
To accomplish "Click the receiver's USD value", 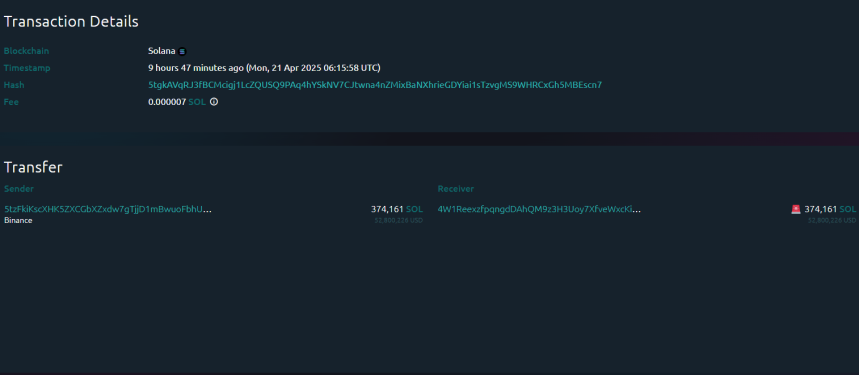I will click(x=832, y=220).
